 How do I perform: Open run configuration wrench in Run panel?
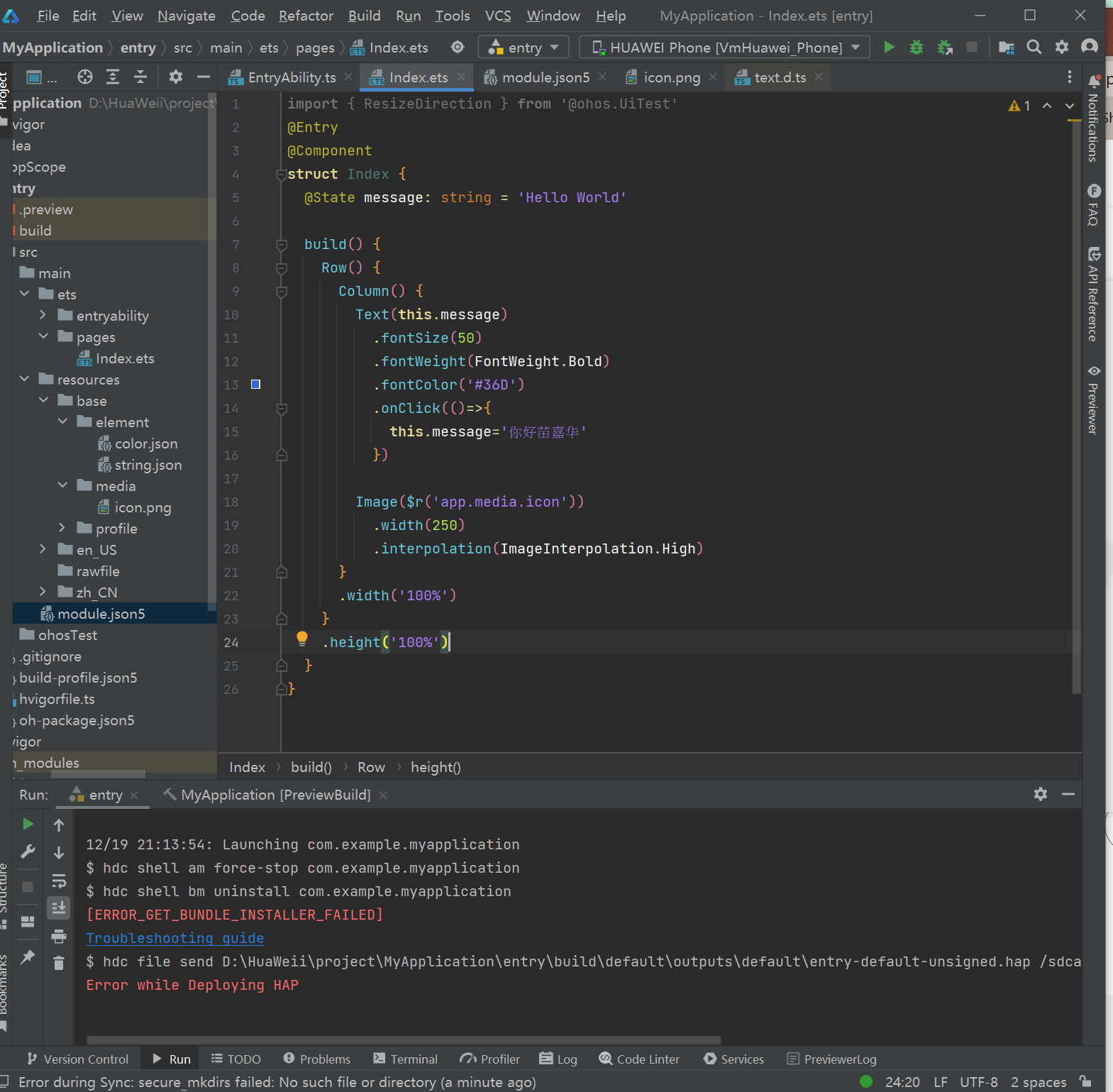coord(28,851)
